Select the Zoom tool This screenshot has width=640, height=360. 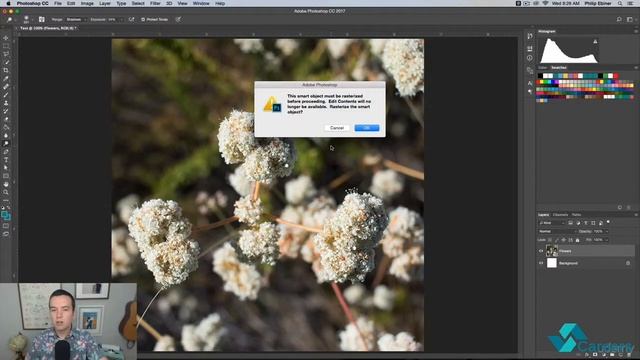click(6, 192)
